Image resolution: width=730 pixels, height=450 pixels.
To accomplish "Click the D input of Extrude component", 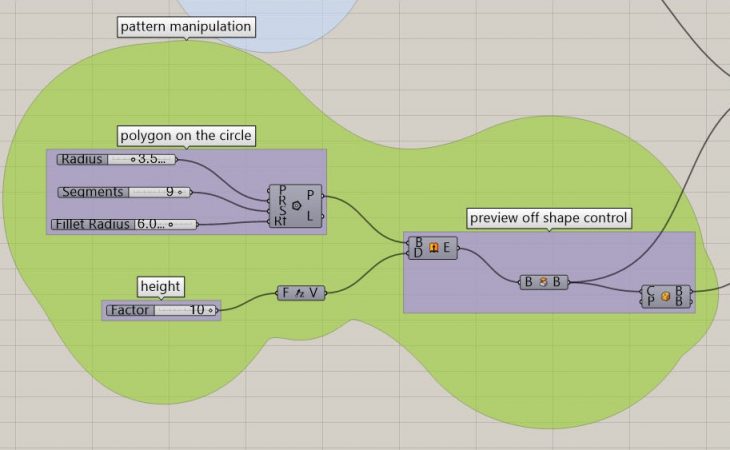I will tap(418, 254).
